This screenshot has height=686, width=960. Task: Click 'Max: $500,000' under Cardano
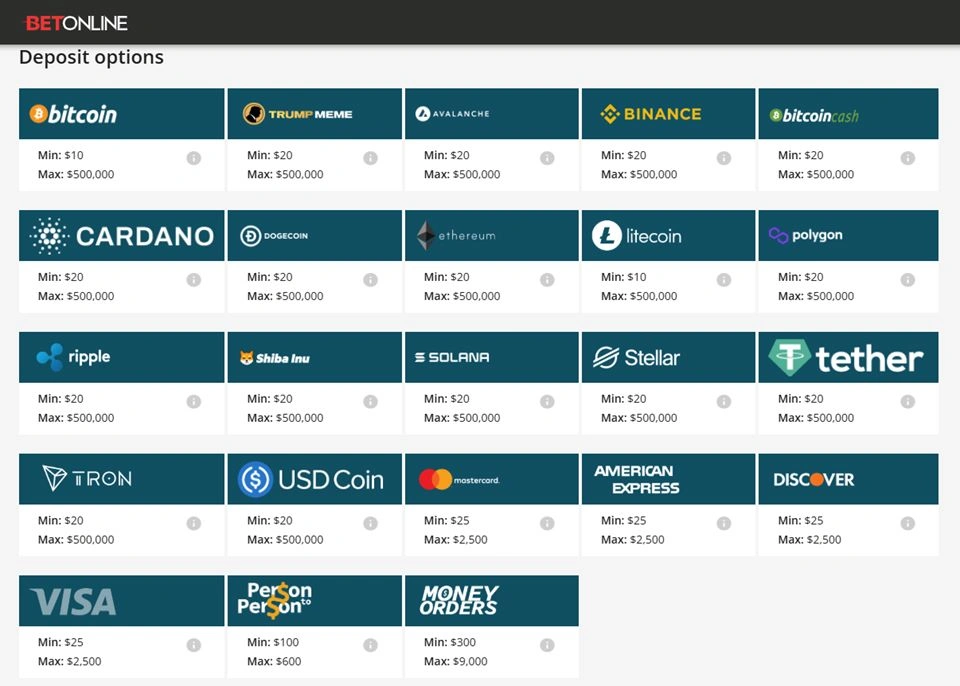click(76, 296)
